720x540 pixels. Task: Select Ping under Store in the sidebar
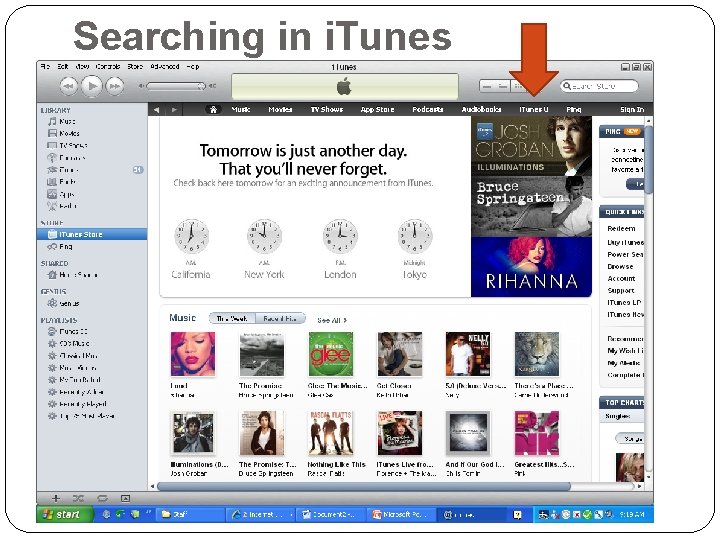66,247
